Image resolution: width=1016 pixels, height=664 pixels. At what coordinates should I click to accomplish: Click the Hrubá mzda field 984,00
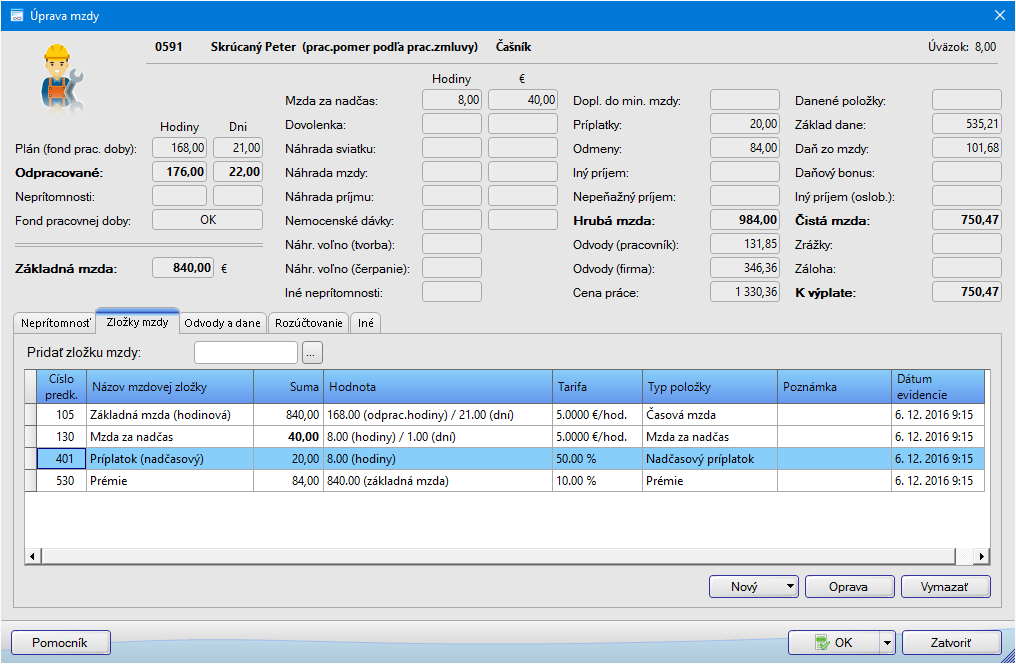[x=745, y=220]
